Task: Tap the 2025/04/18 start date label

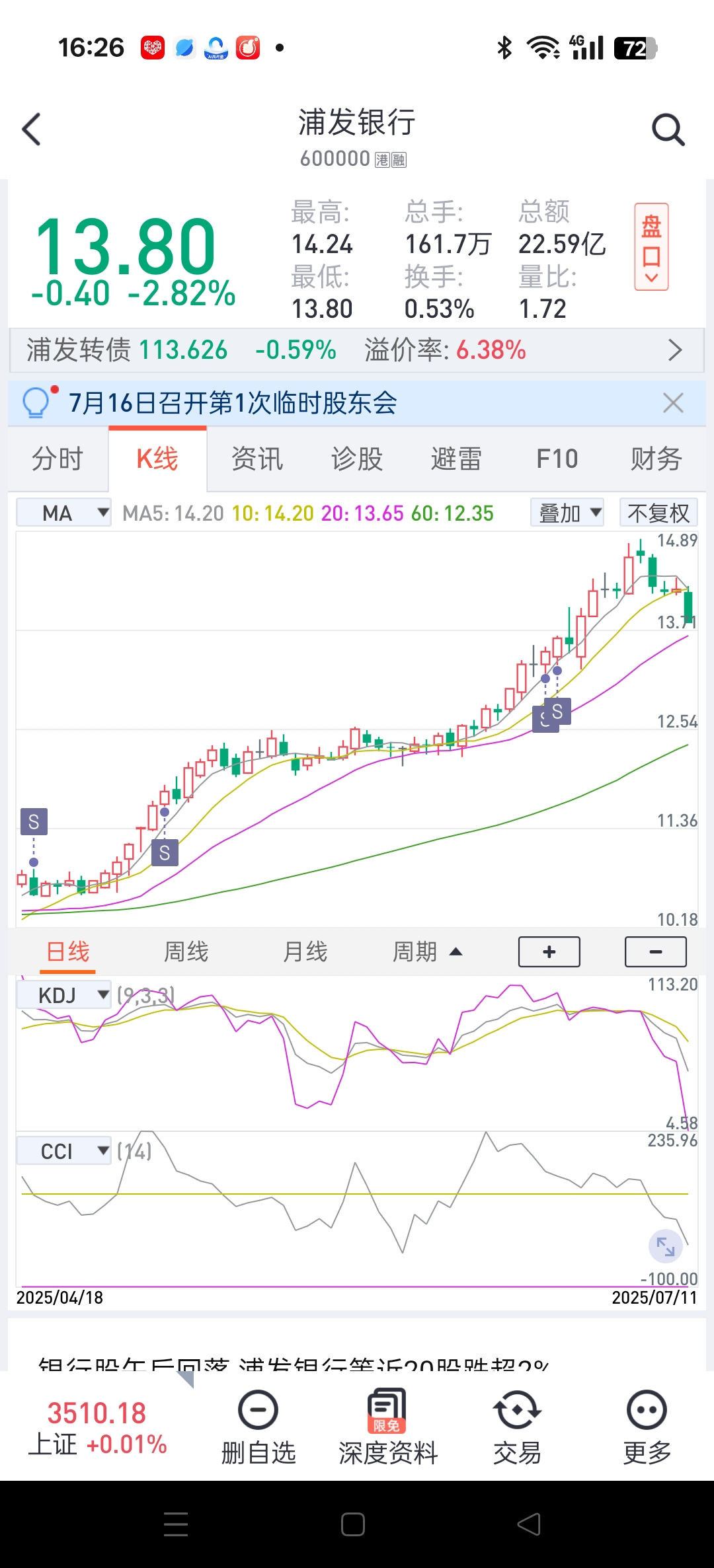Action: pyautogui.click(x=59, y=1298)
